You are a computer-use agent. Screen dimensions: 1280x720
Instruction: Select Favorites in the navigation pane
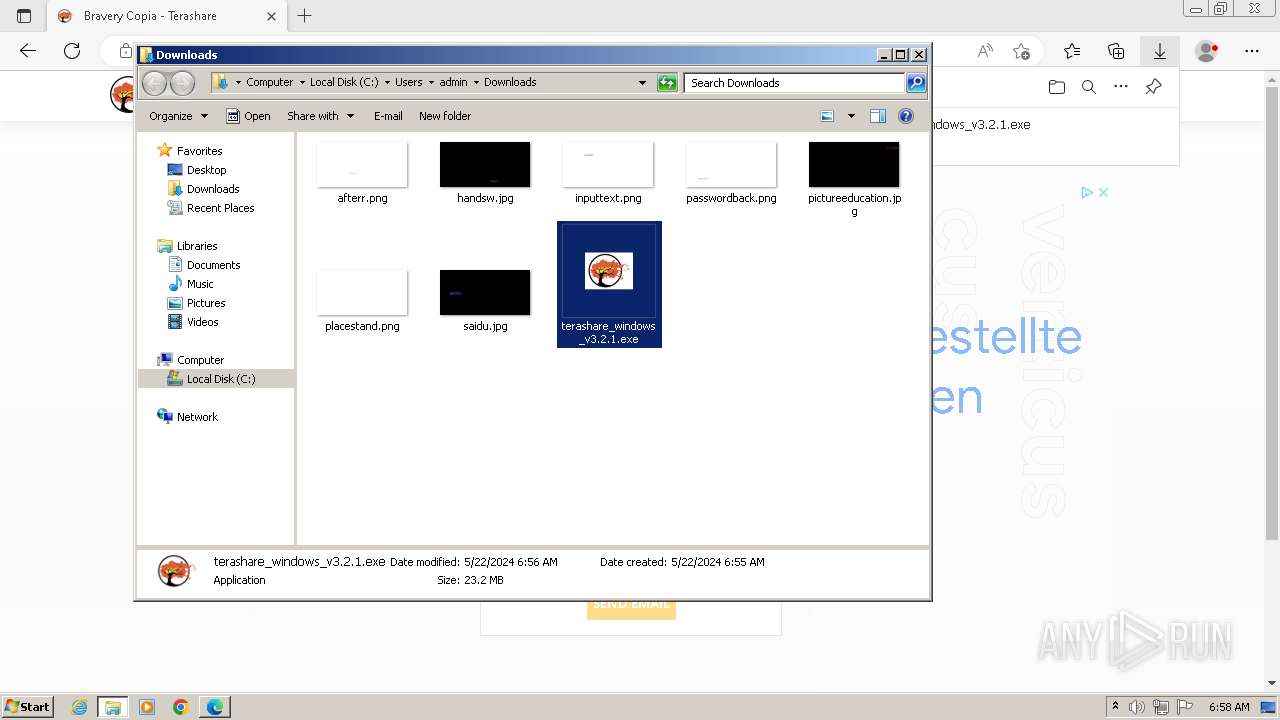(190, 151)
